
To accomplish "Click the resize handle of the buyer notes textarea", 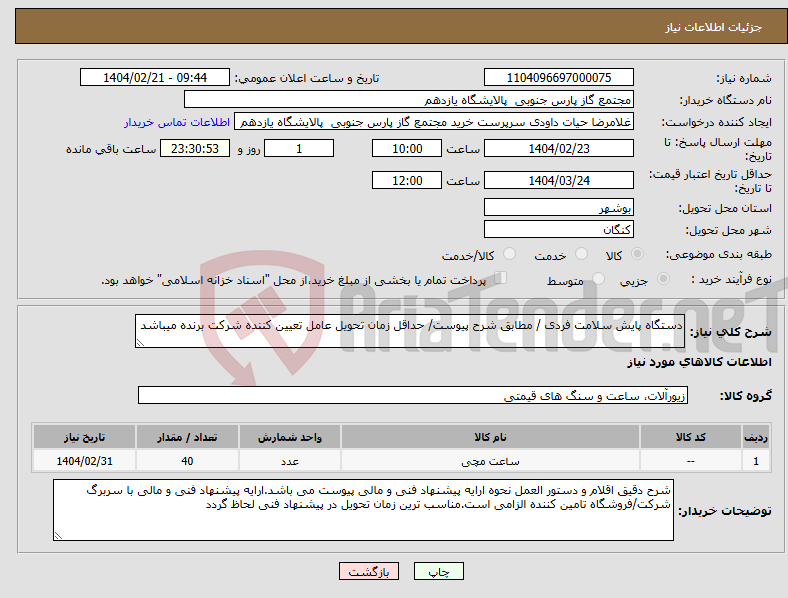I will pos(58,536).
